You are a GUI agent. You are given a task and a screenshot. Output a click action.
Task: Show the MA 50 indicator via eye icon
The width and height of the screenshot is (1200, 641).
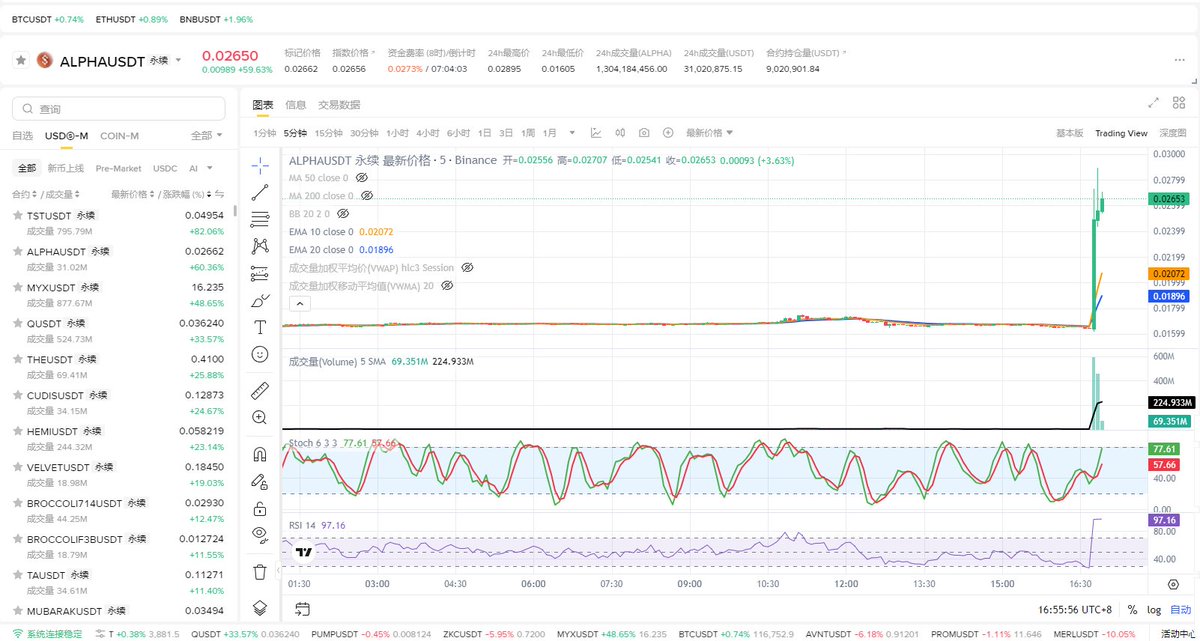click(x=362, y=178)
